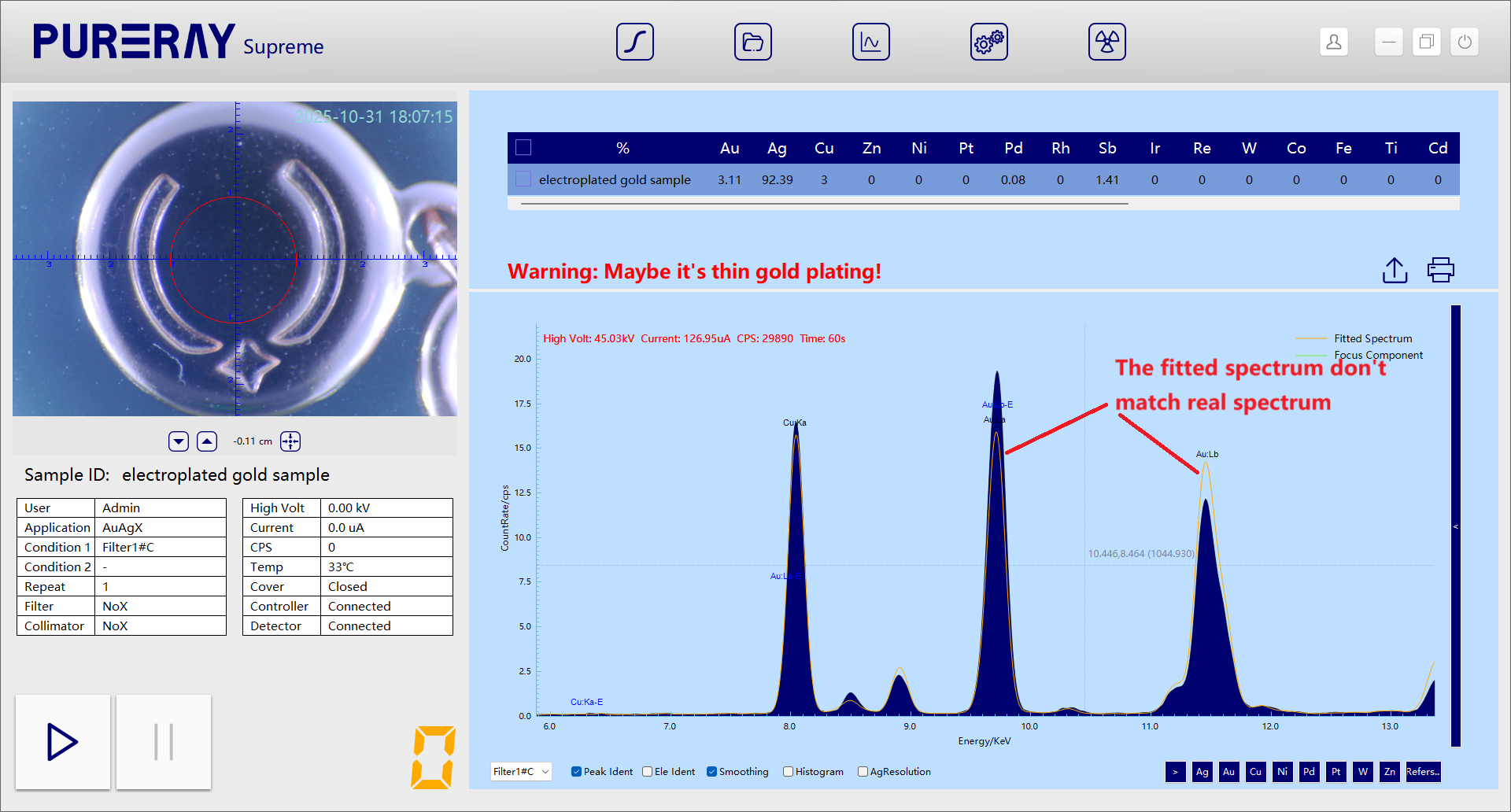Print the results with printer icon

click(1440, 270)
